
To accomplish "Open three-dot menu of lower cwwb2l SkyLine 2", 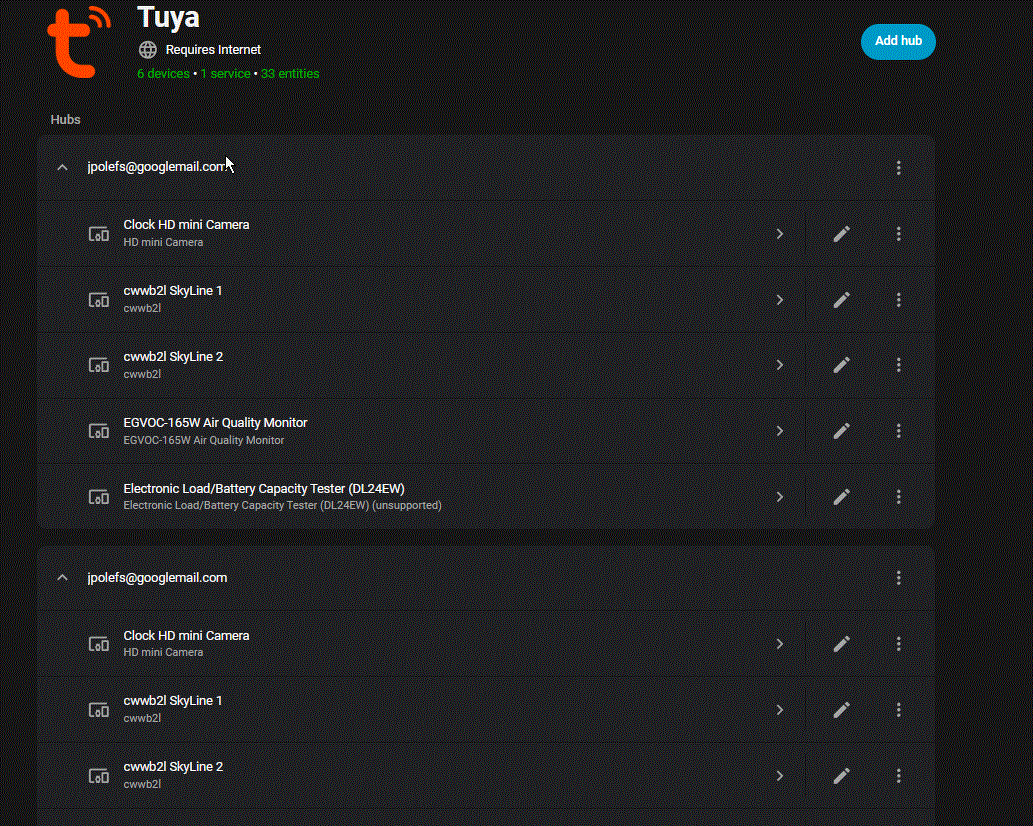I will 899,776.
